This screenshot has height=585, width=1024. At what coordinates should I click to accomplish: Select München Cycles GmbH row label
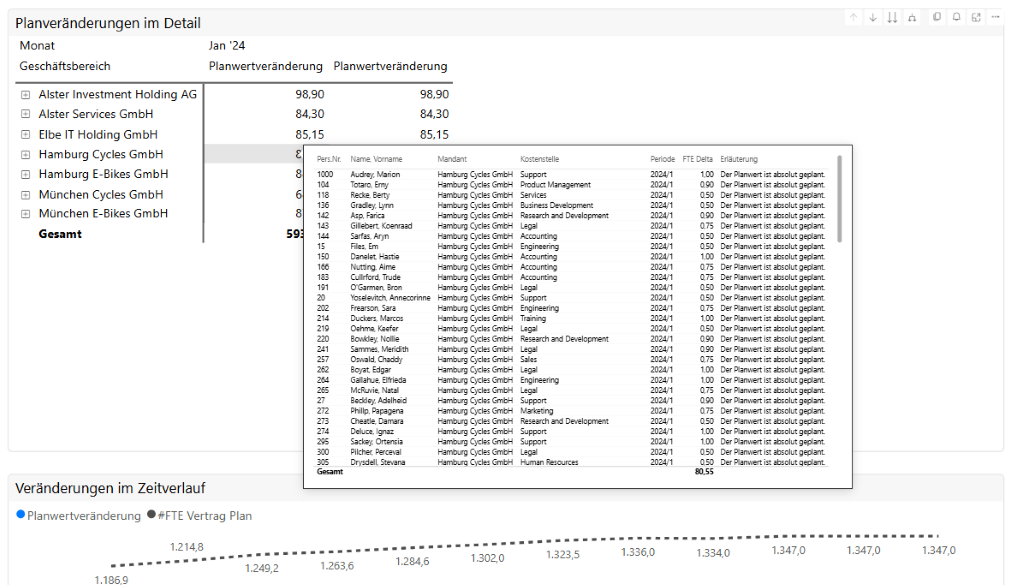(x=101, y=195)
